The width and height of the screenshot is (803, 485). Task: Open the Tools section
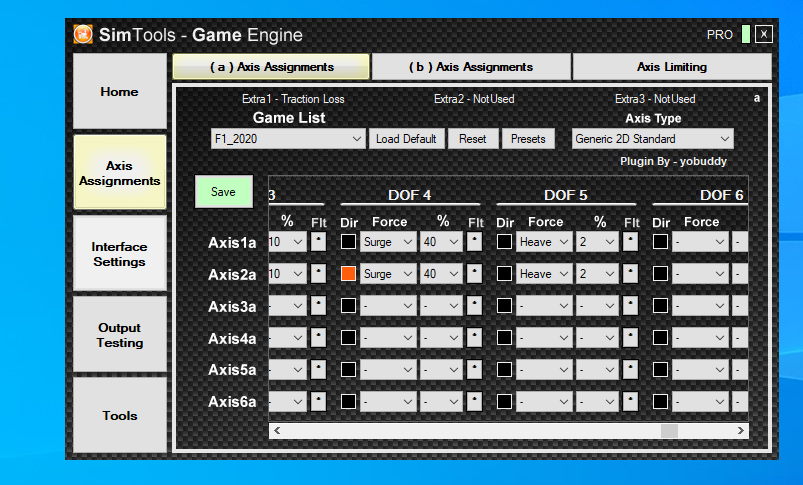(120, 415)
